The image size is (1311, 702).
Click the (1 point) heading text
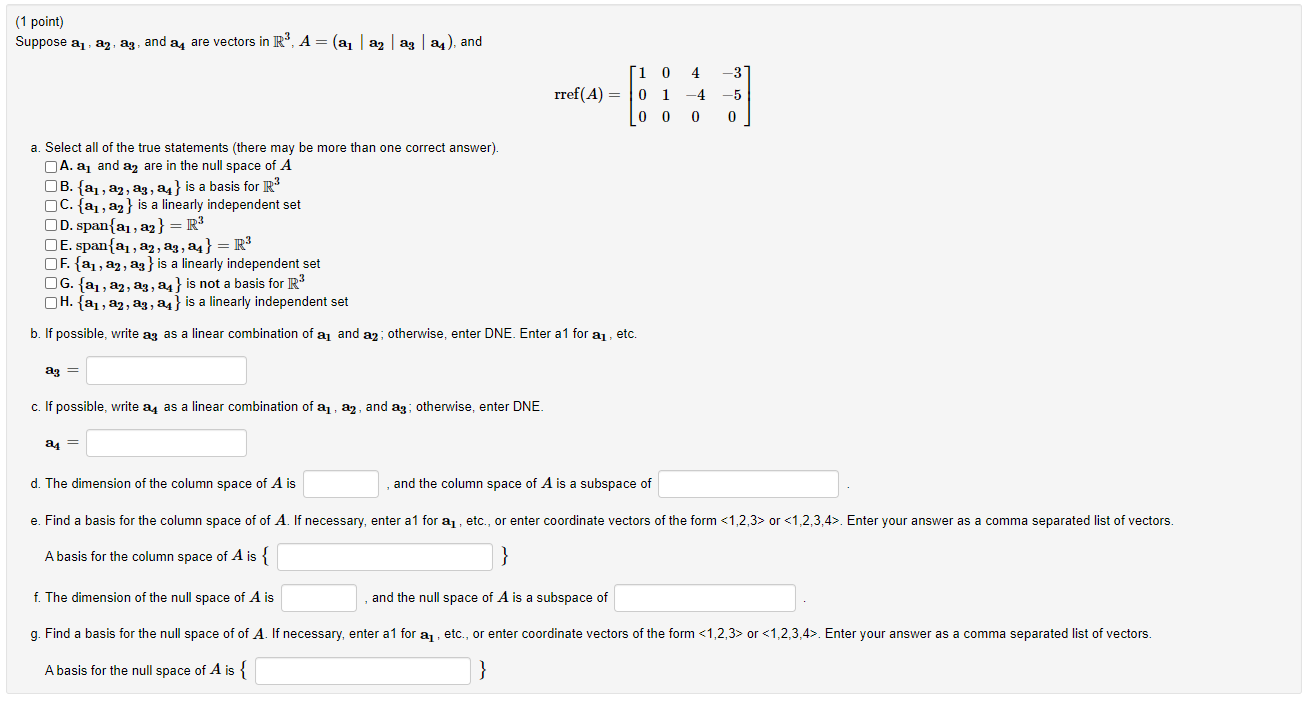[x=39, y=20]
